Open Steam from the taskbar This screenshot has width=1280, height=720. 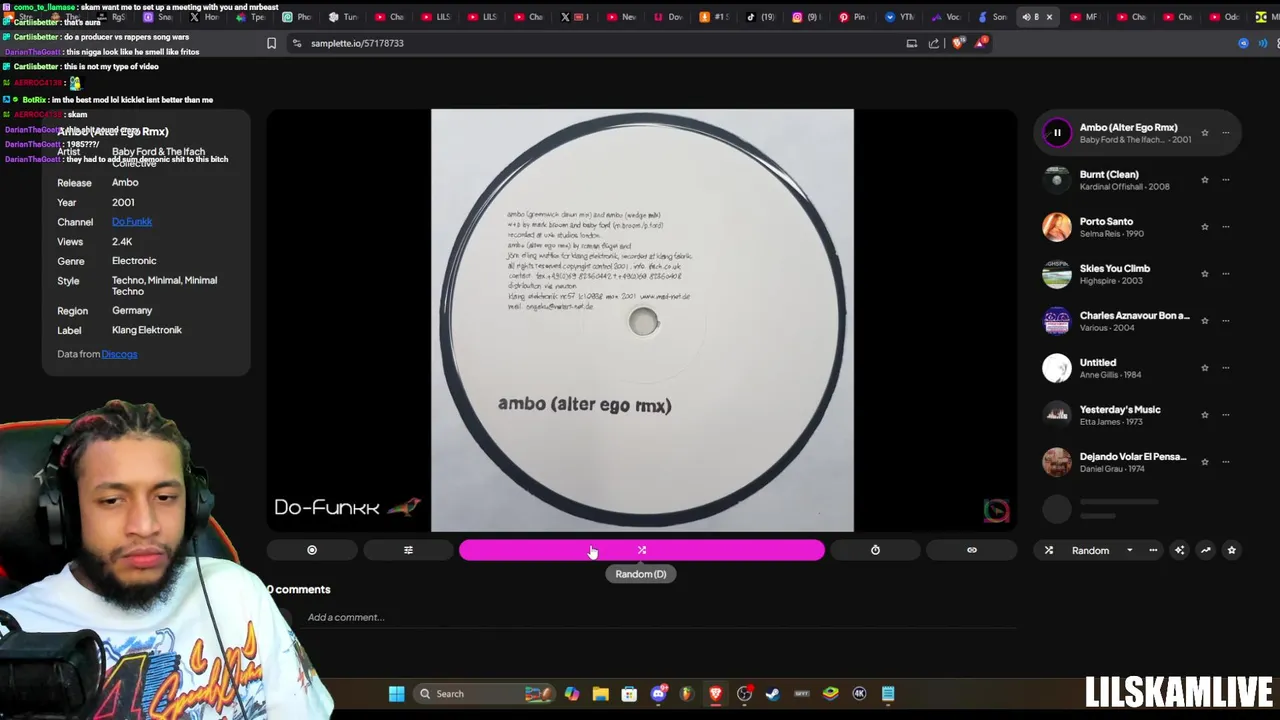pos(773,694)
